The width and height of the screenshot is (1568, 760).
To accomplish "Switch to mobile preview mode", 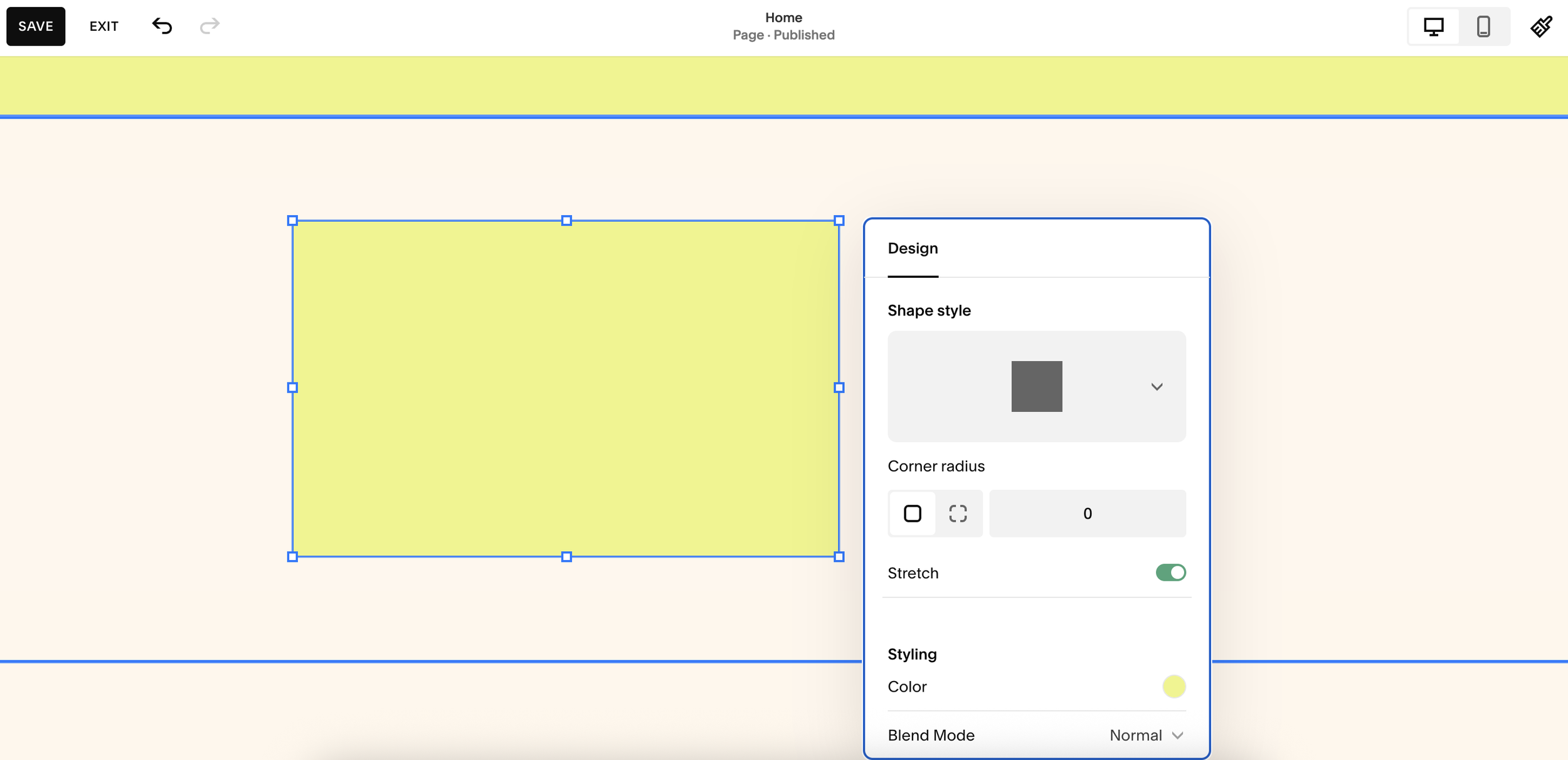I will point(1482,26).
